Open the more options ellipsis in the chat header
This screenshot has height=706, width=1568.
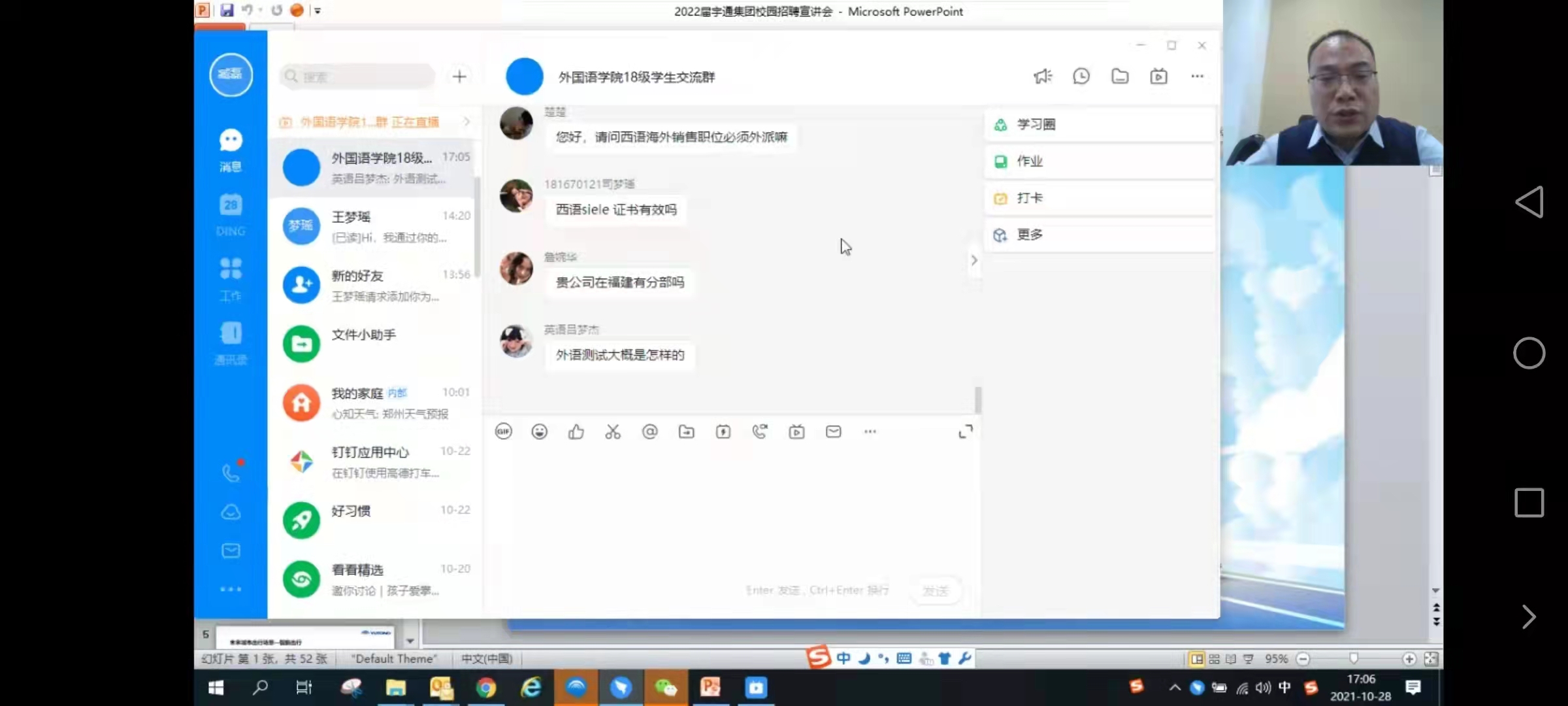(x=1197, y=76)
